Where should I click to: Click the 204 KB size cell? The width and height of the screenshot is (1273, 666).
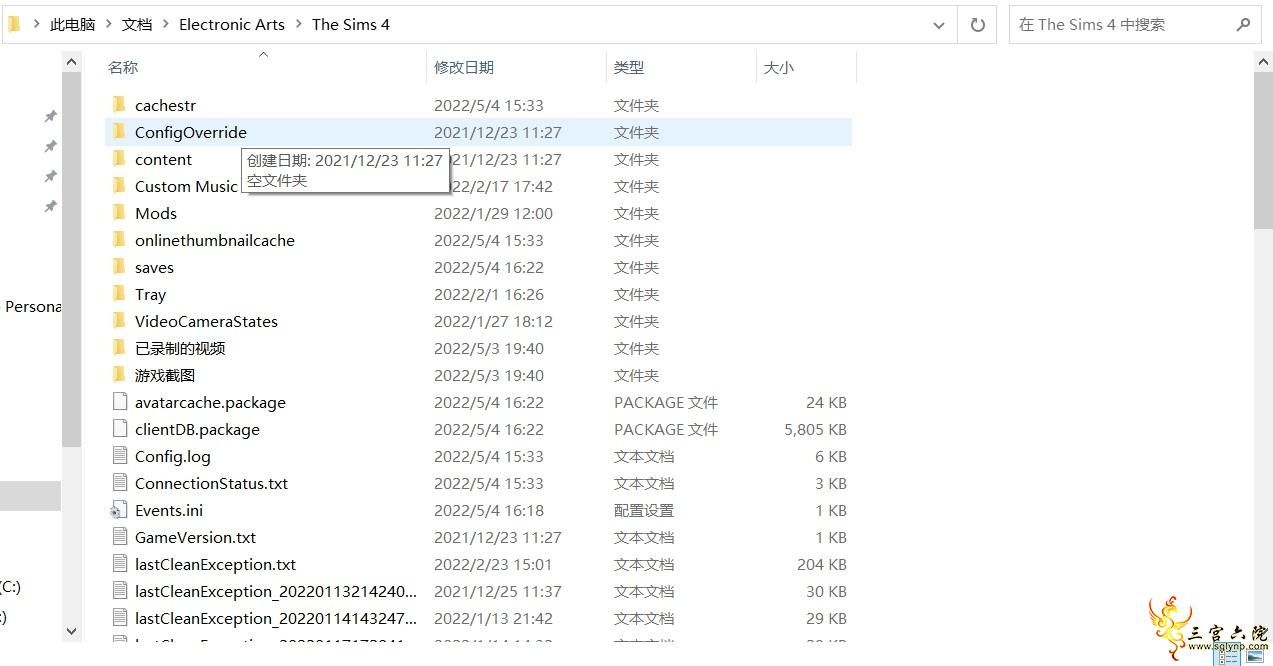(x=822, y=564)
